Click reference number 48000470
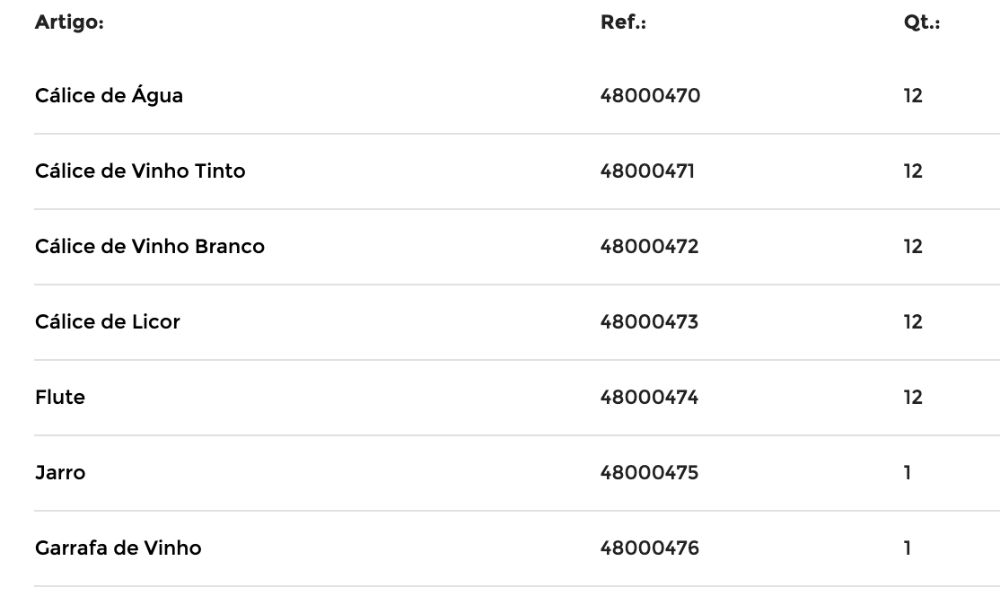 pos(650,96)
